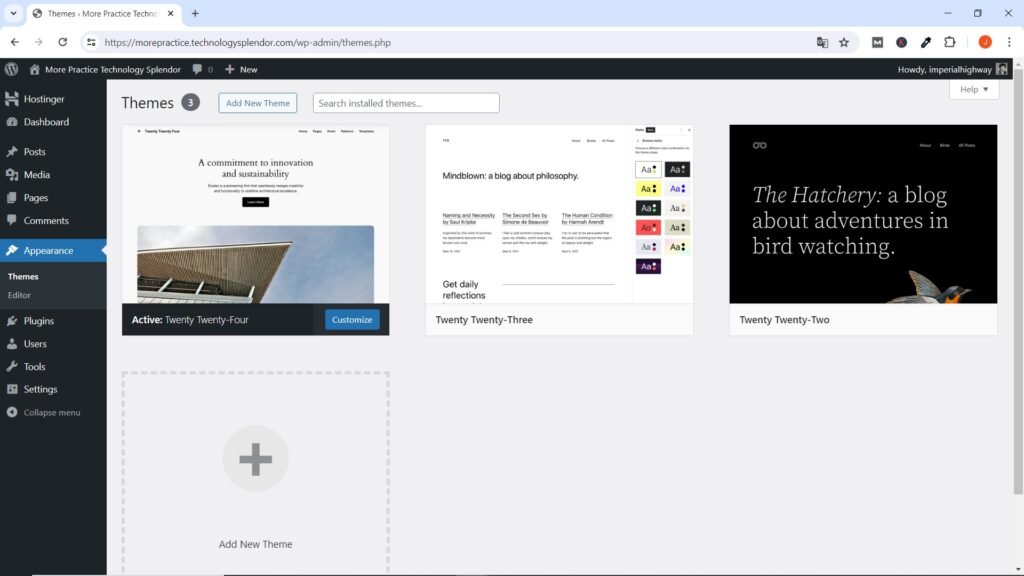The width and height of the screenshot is (1024, 576).
Task: Select the Themes browser tab
Action: [x=100, y=15]
